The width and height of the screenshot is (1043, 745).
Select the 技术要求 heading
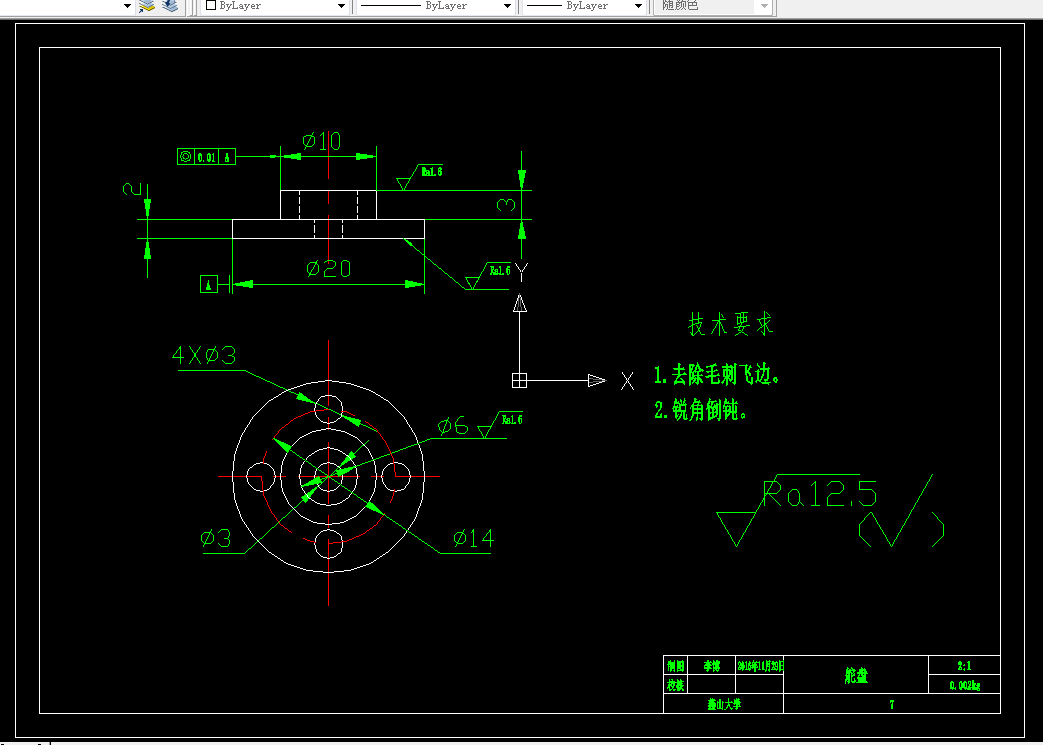(730, 325)
